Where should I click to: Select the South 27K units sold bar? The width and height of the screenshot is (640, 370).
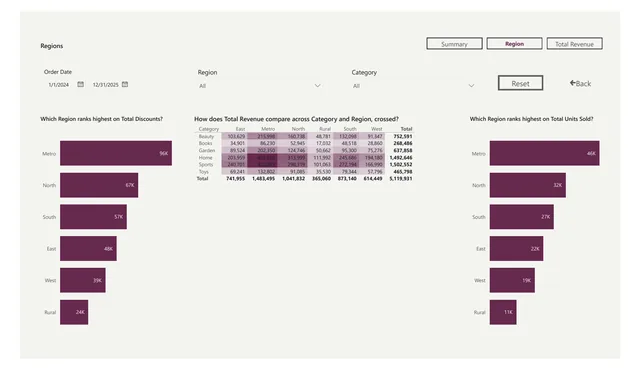[522, 217]
